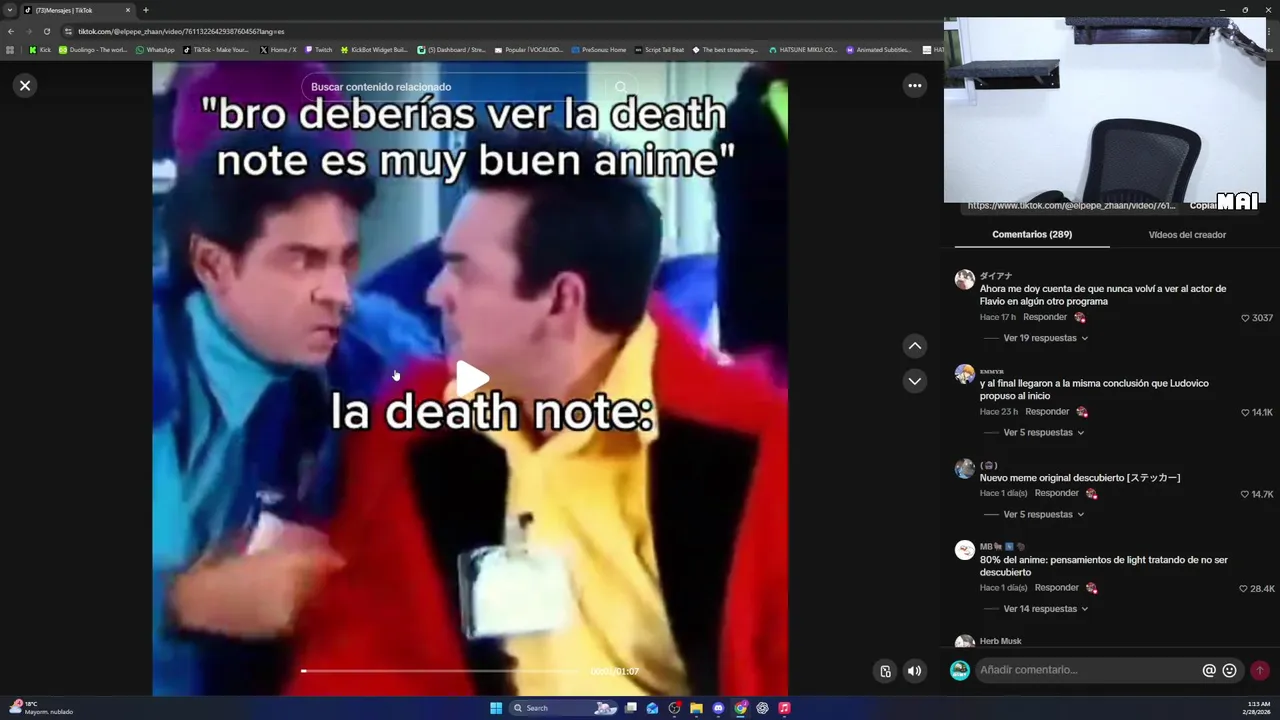The image size is (1280, 720).
Task: Open File Explorer from taskbar
Action: [x=696, y=708]
